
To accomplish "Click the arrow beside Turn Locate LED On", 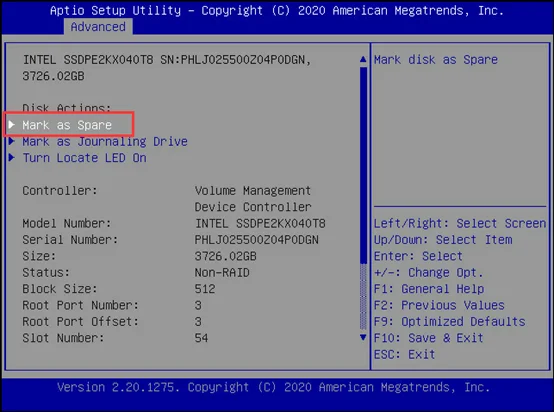I will point(12,158).
